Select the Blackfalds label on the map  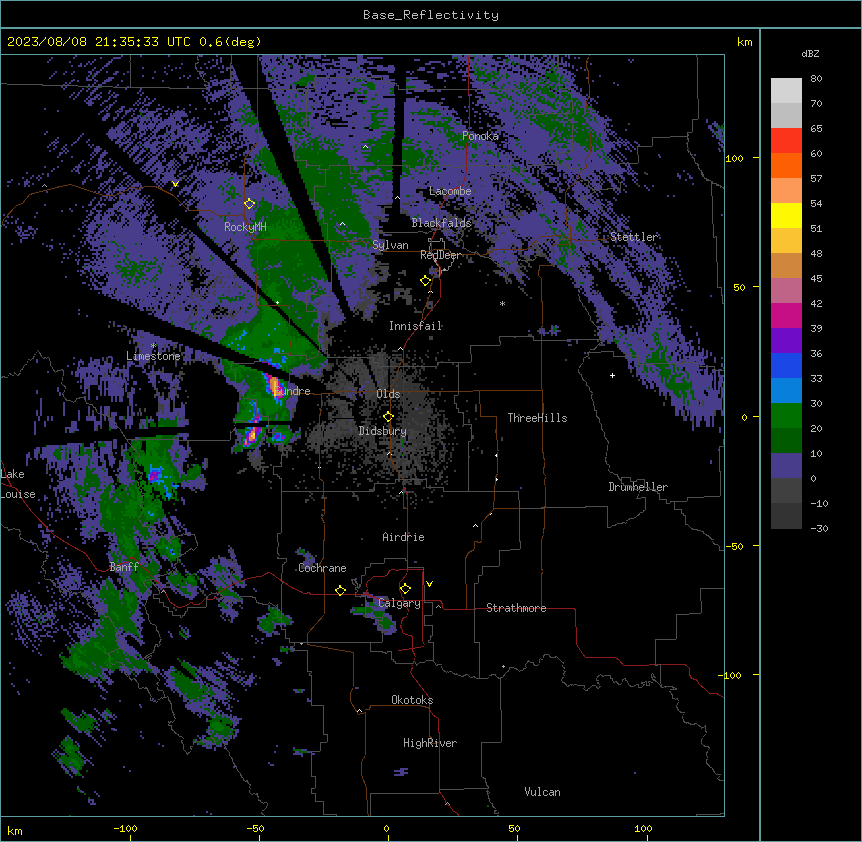tap(441, 223)
